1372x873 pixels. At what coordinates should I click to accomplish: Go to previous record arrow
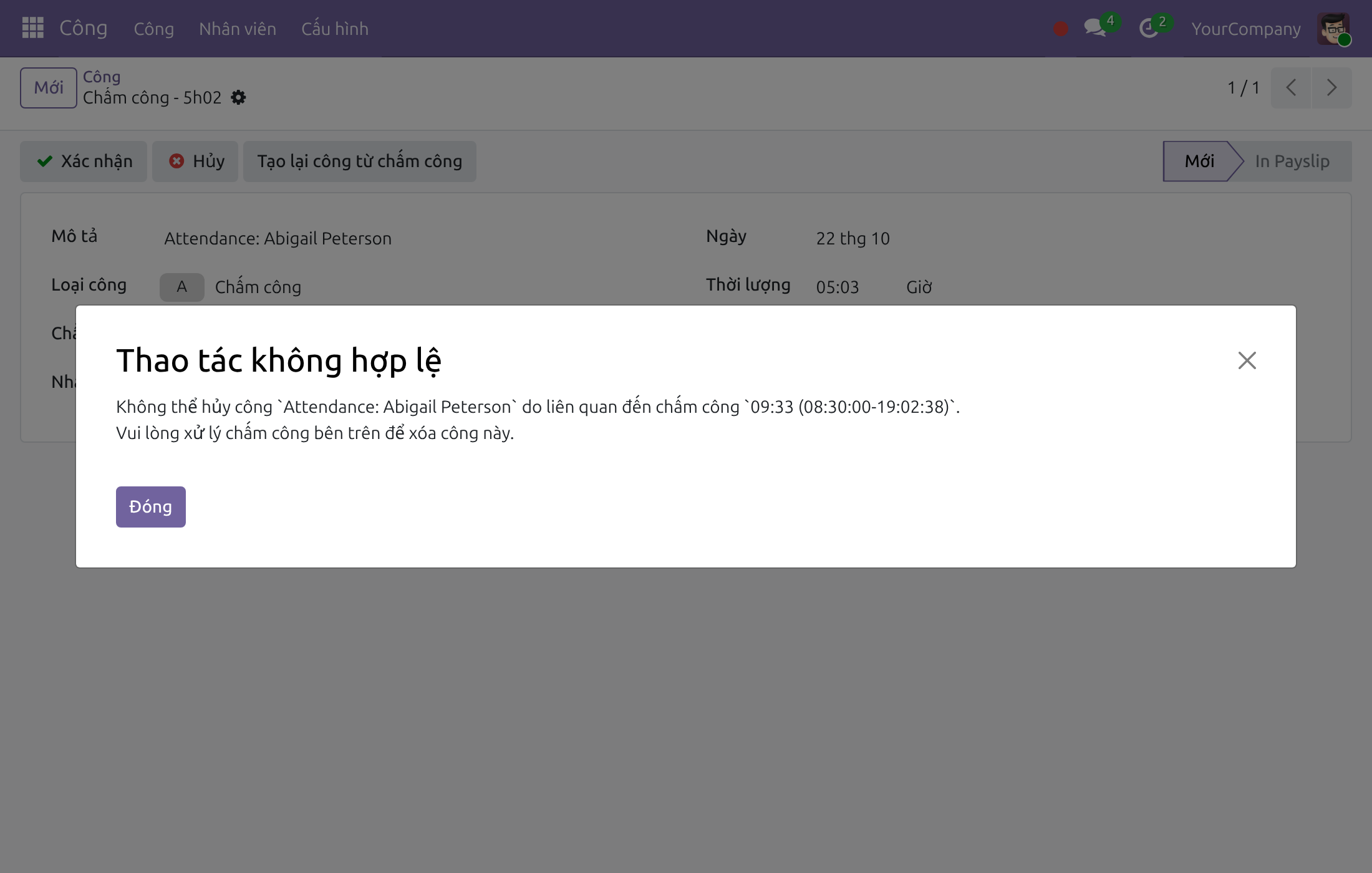pyautogui.click(x=1291, y=88)
